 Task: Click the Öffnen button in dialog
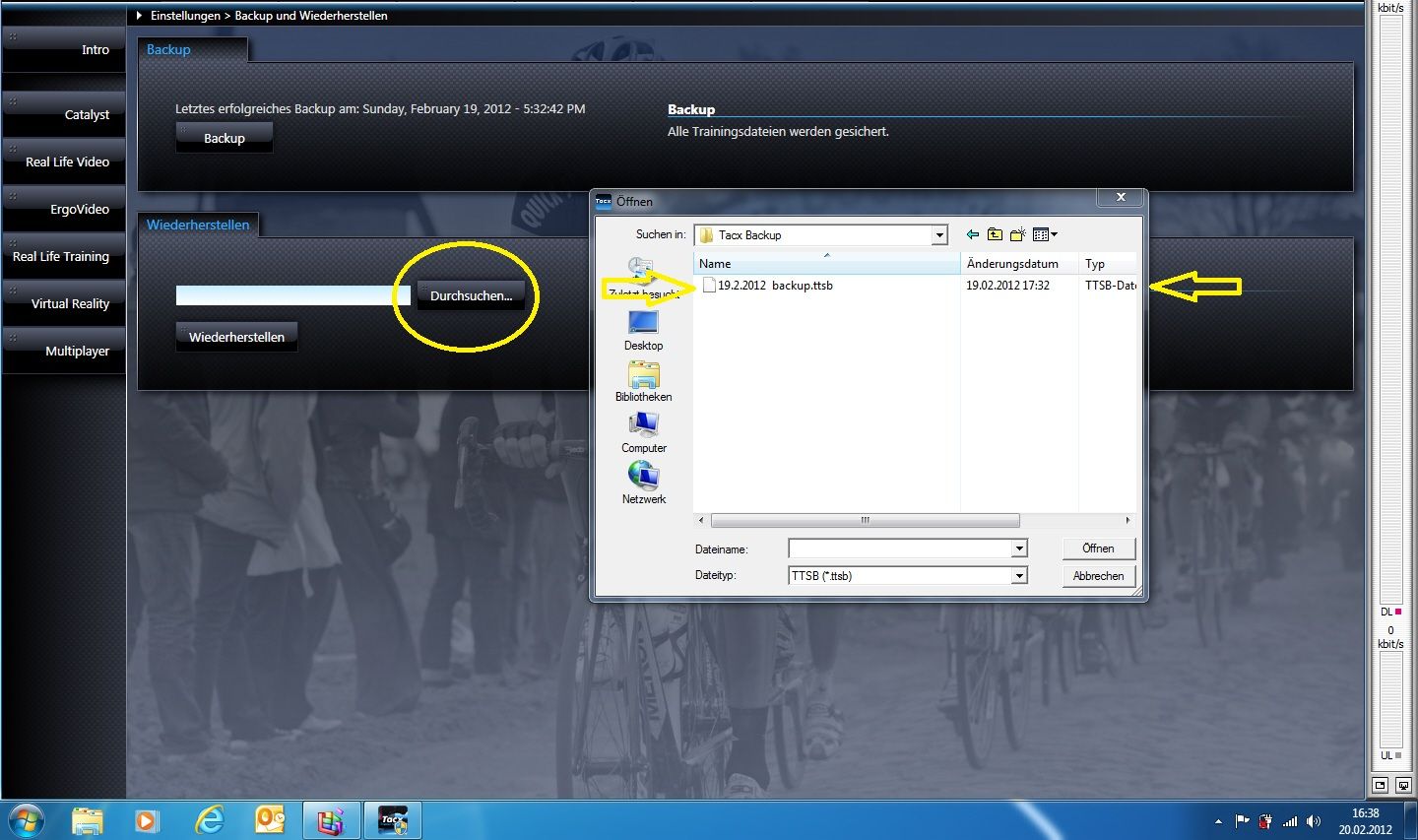click(x=1098, y=549)
